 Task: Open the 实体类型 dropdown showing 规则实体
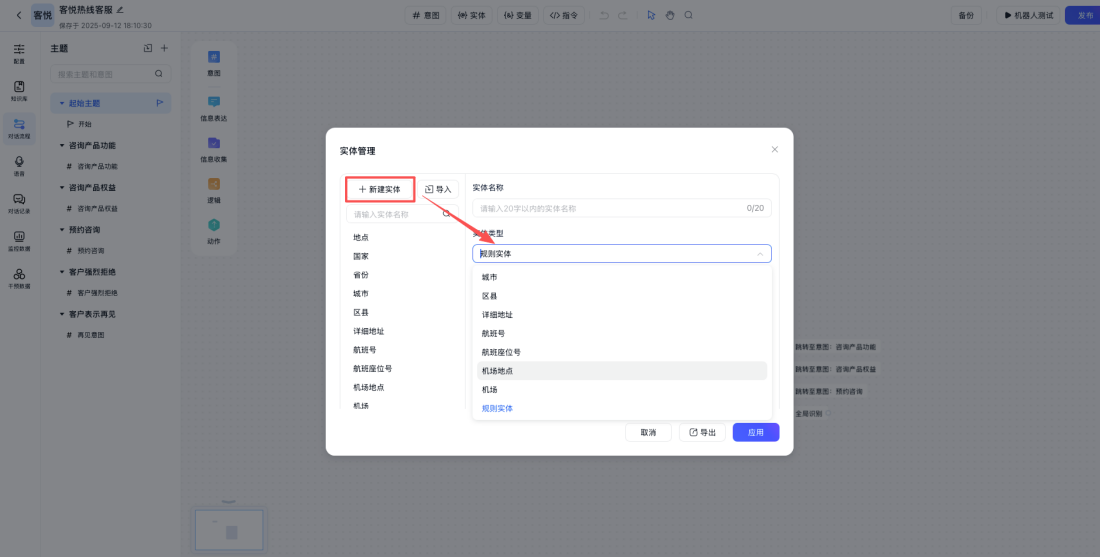pyautogui.click(x=622, y=253)
